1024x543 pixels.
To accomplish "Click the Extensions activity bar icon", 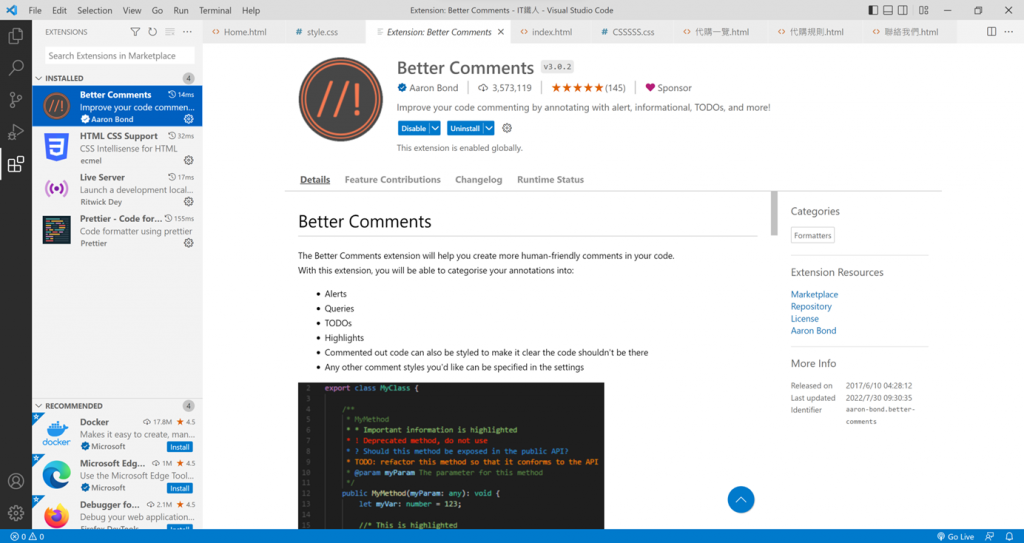I will point(16,164).
